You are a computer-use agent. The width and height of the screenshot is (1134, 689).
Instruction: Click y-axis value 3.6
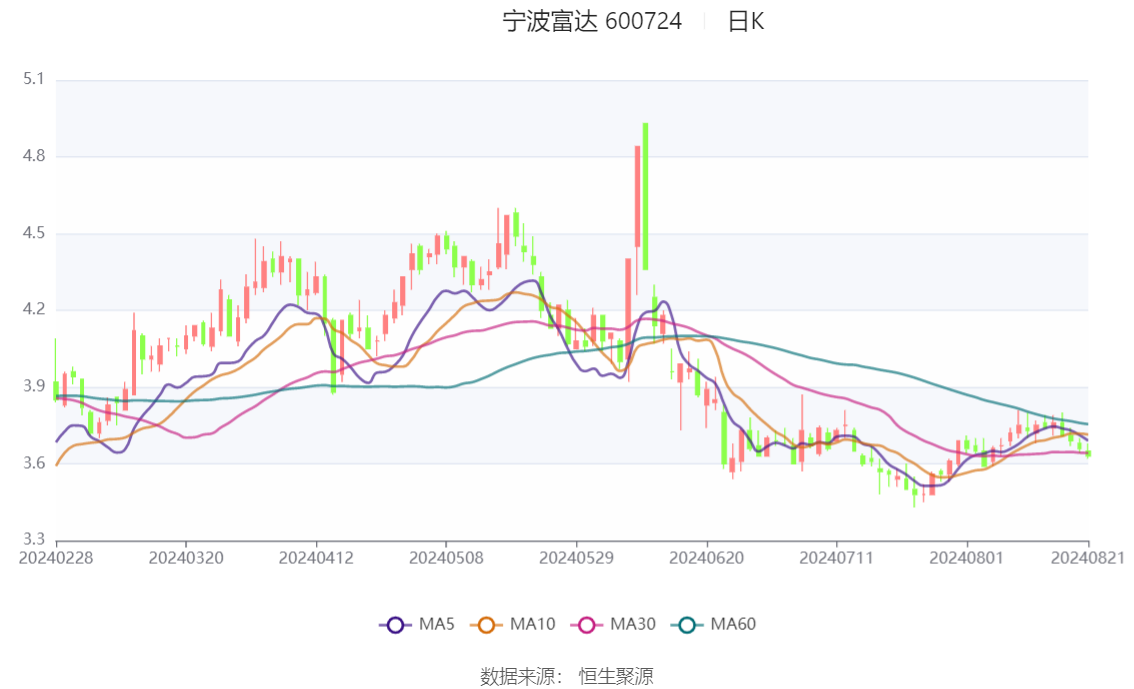pyautogui.click(x=33, y=463)
